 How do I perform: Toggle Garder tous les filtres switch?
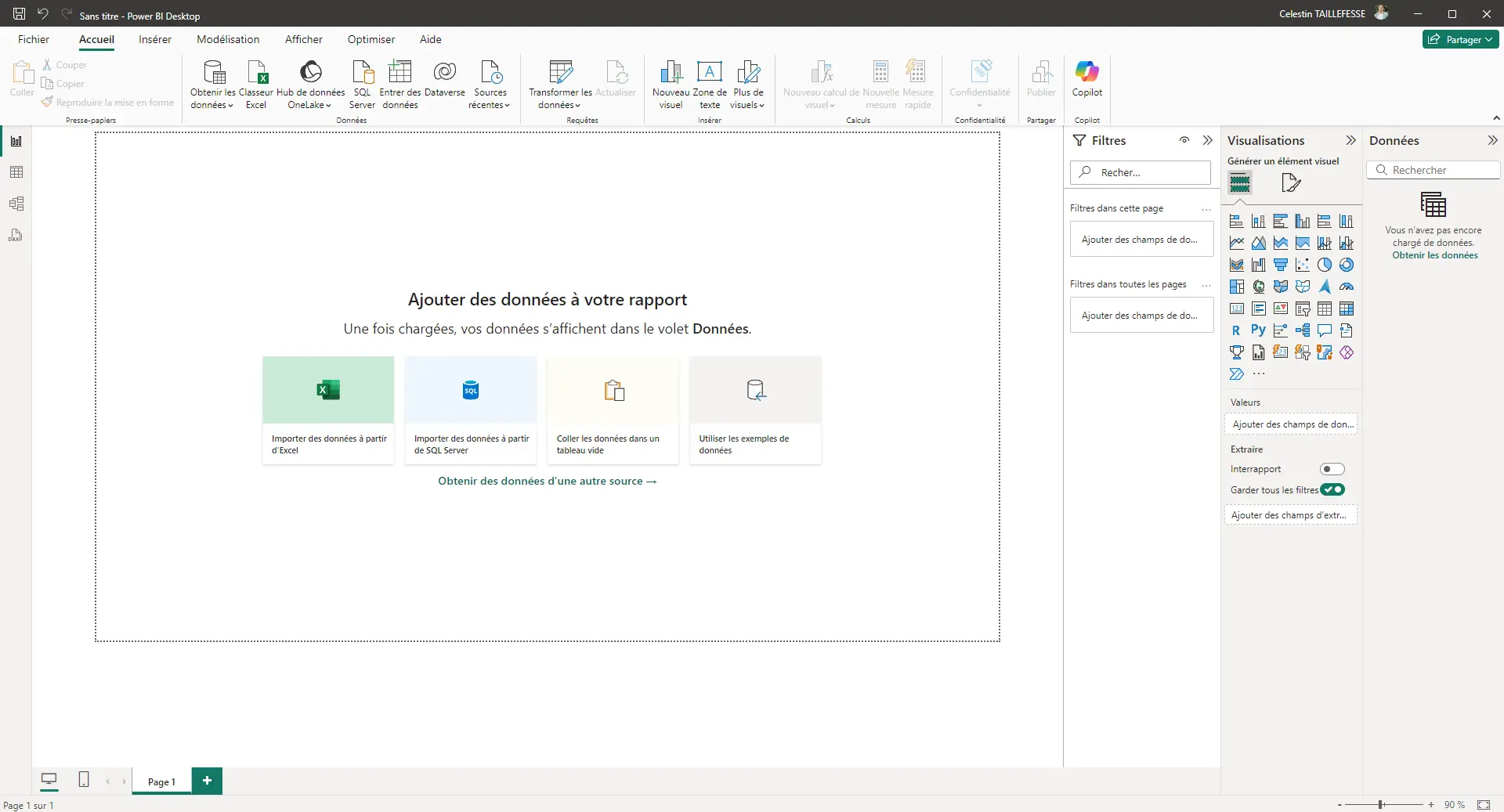point(1332,490)
